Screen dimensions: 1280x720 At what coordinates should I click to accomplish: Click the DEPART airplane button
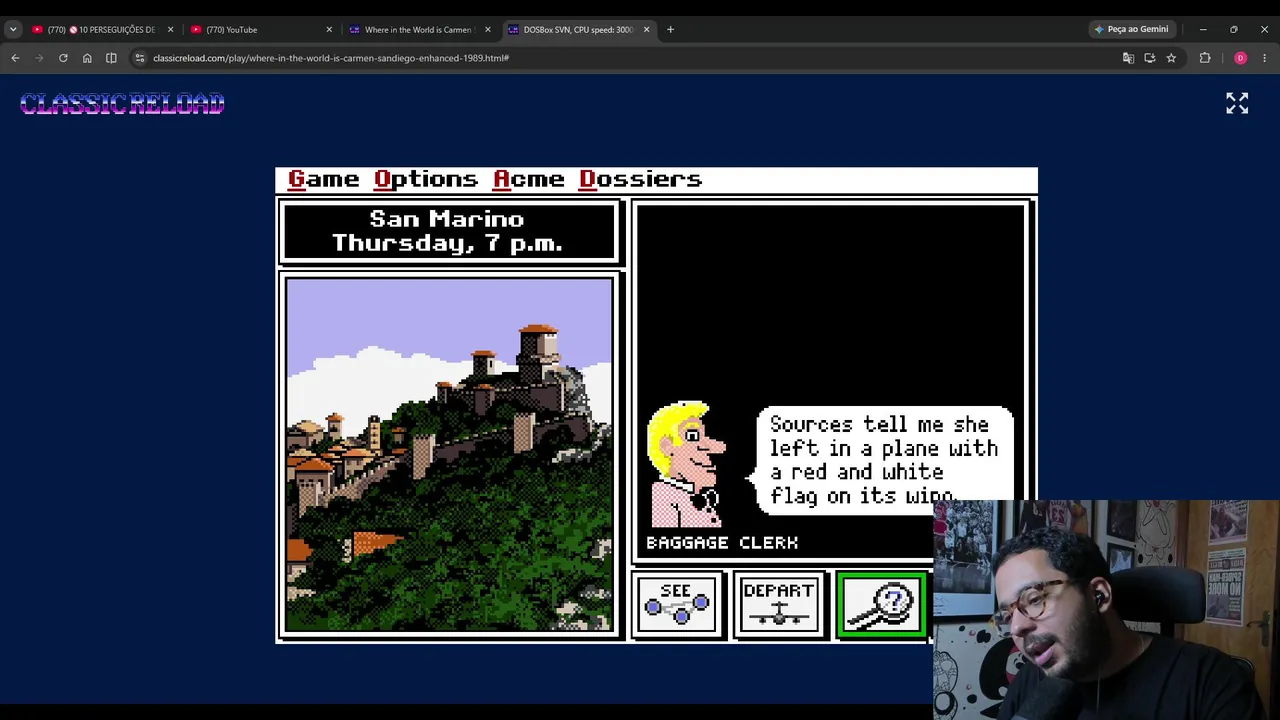click(779, 604)
